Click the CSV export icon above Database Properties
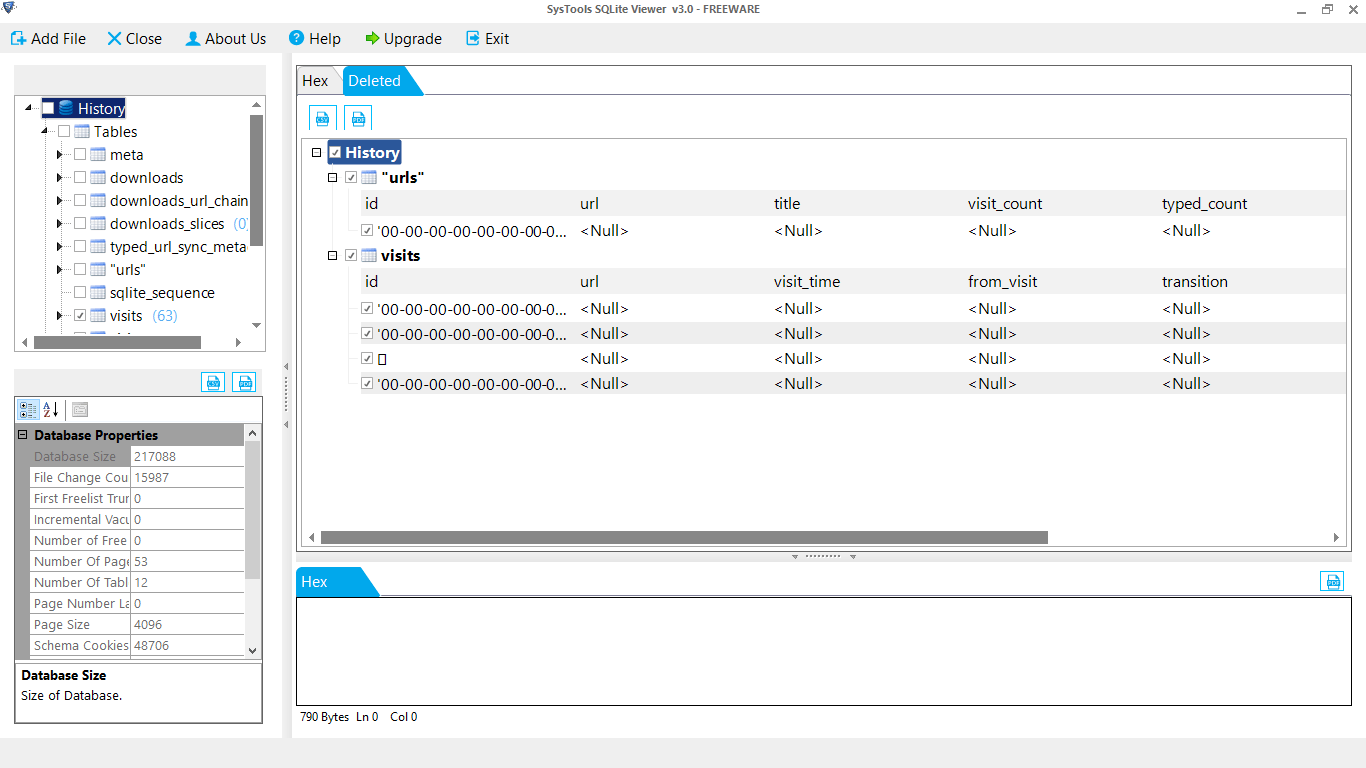The height and width of the screenshot is (768, 1366). click(213, 382)
